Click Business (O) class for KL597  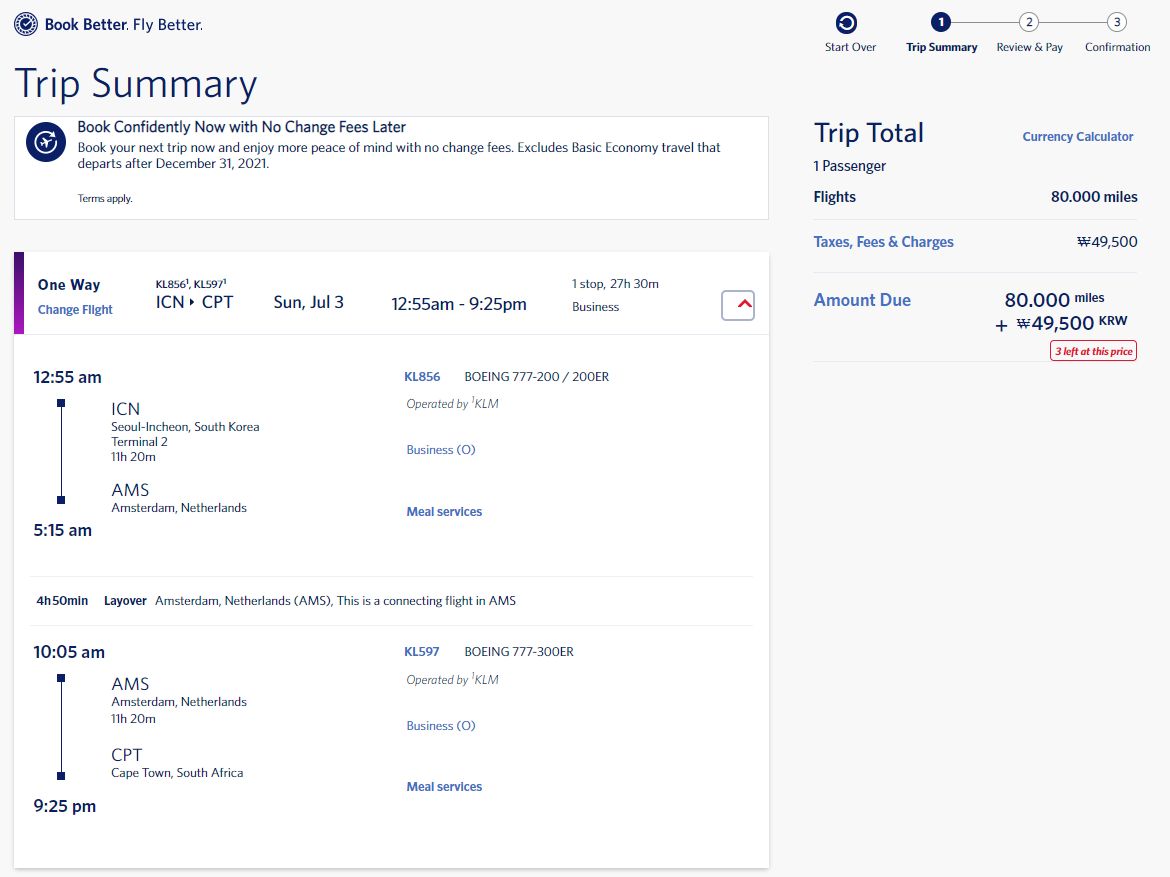coord(441,725)
